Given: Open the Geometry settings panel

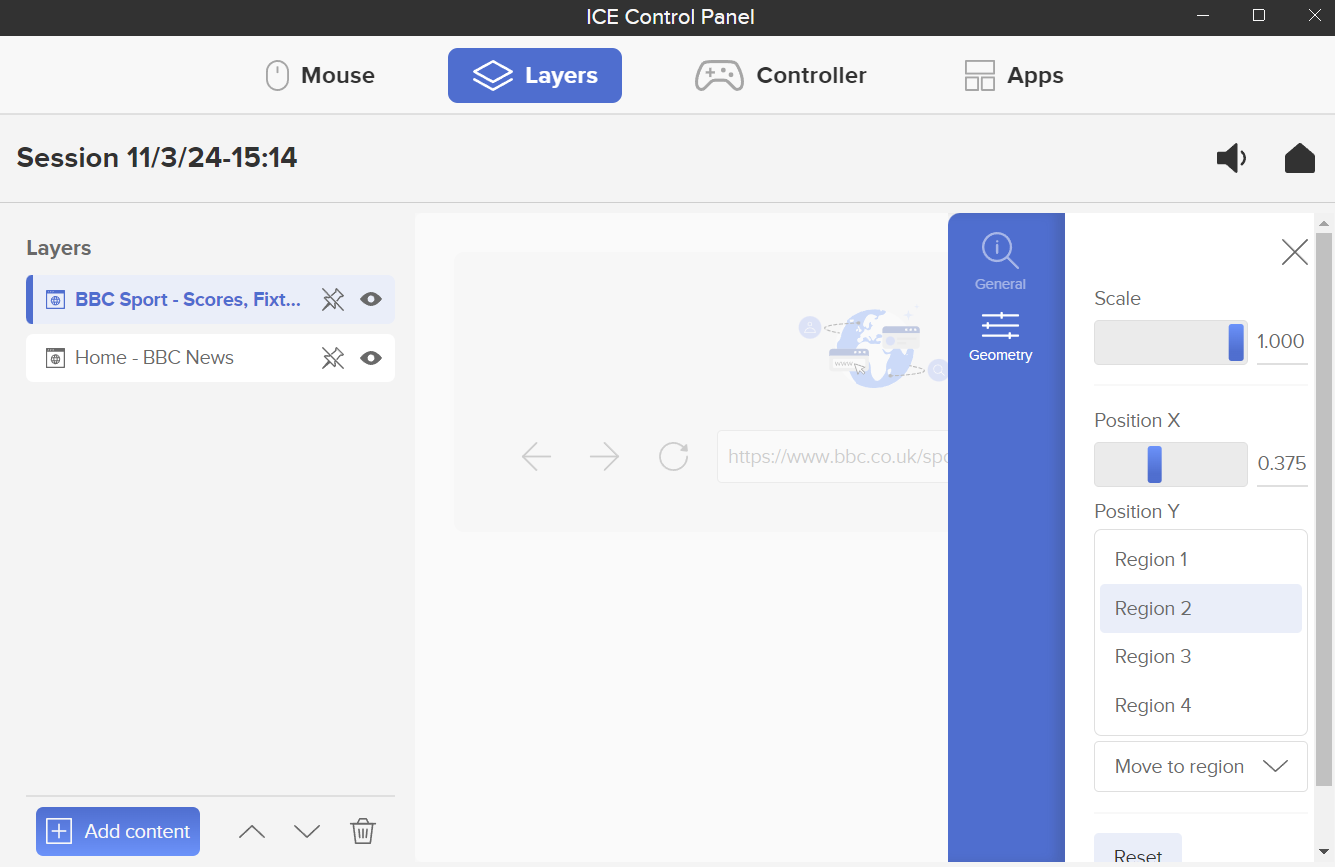Looking at the screenshot, I should [x=1000, y=338].
